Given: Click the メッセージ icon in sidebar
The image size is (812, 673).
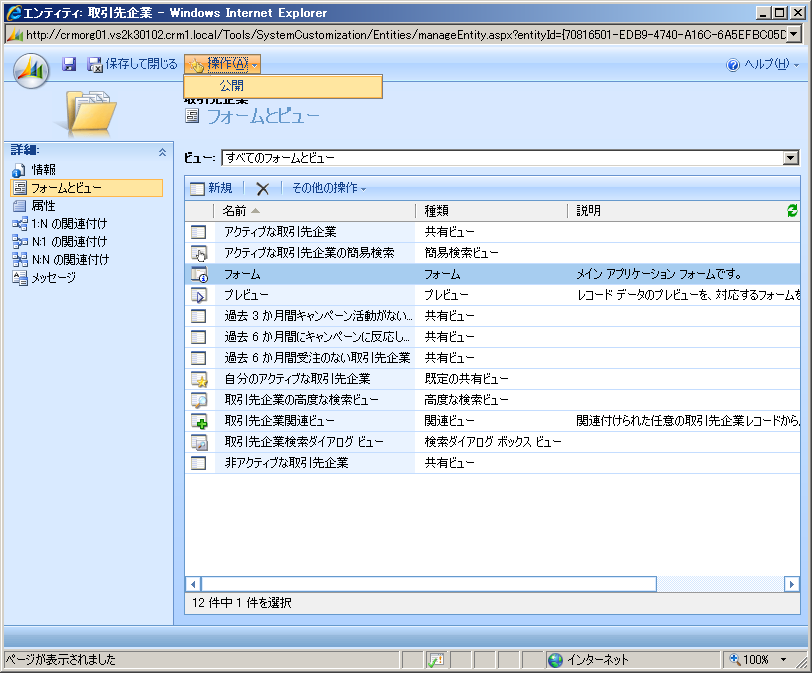Looking at the screenshot, I should [20, 278].
